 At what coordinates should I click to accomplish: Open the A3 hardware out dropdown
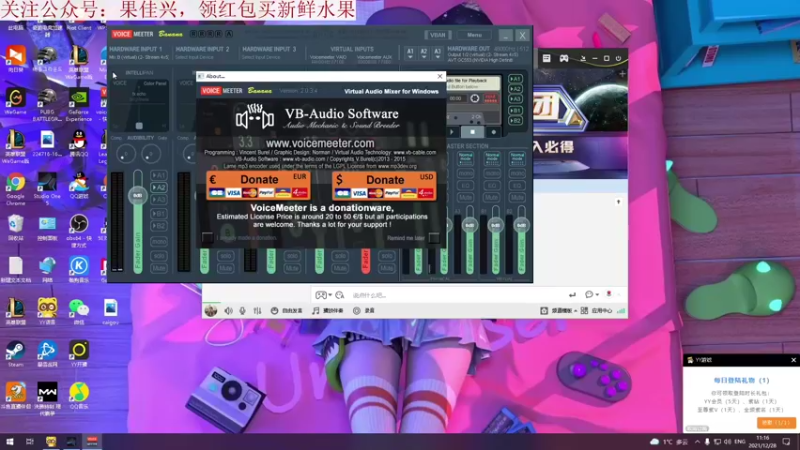point(437,54)
